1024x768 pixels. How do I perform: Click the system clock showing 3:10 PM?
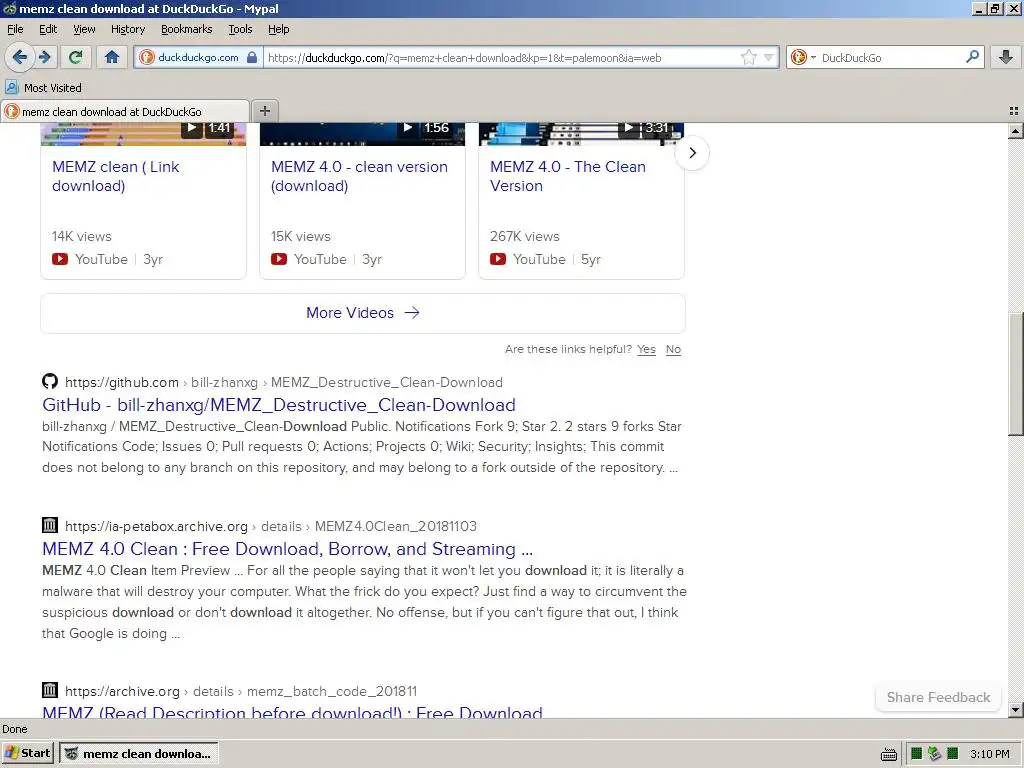[989, 754]
